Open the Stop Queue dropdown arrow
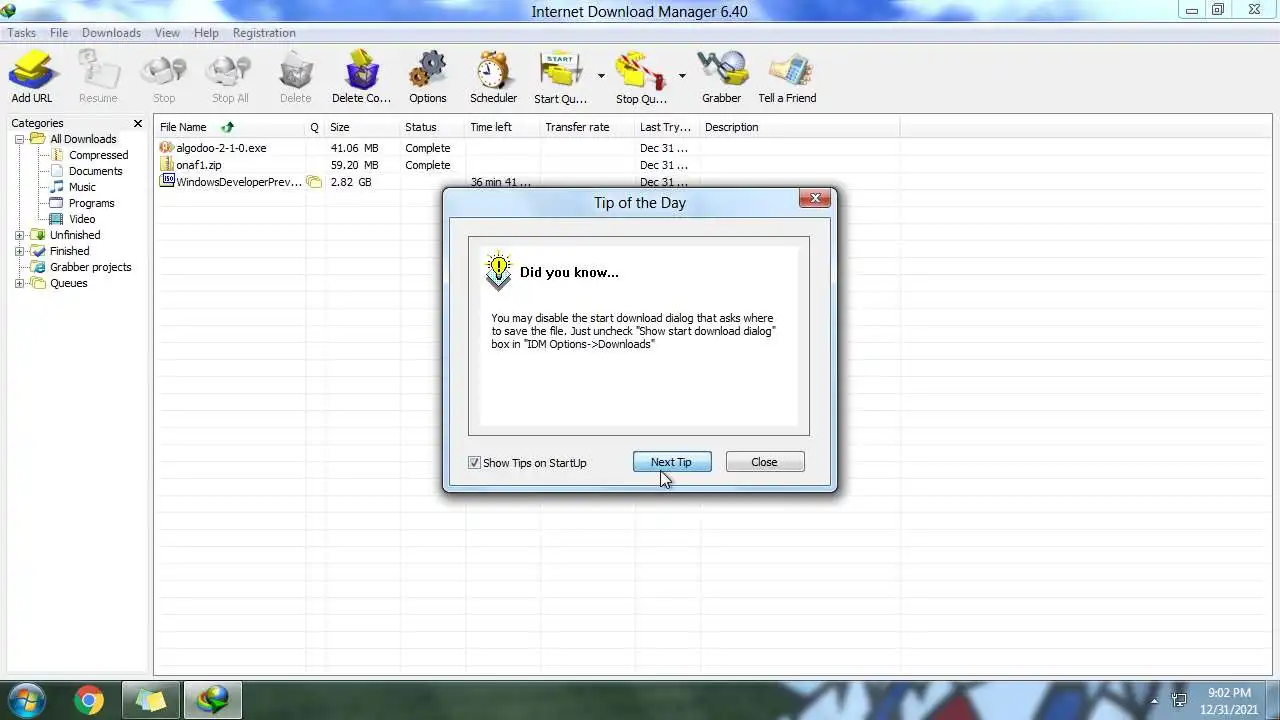Viewport: 1280px width, 720px height. [682, 76]
